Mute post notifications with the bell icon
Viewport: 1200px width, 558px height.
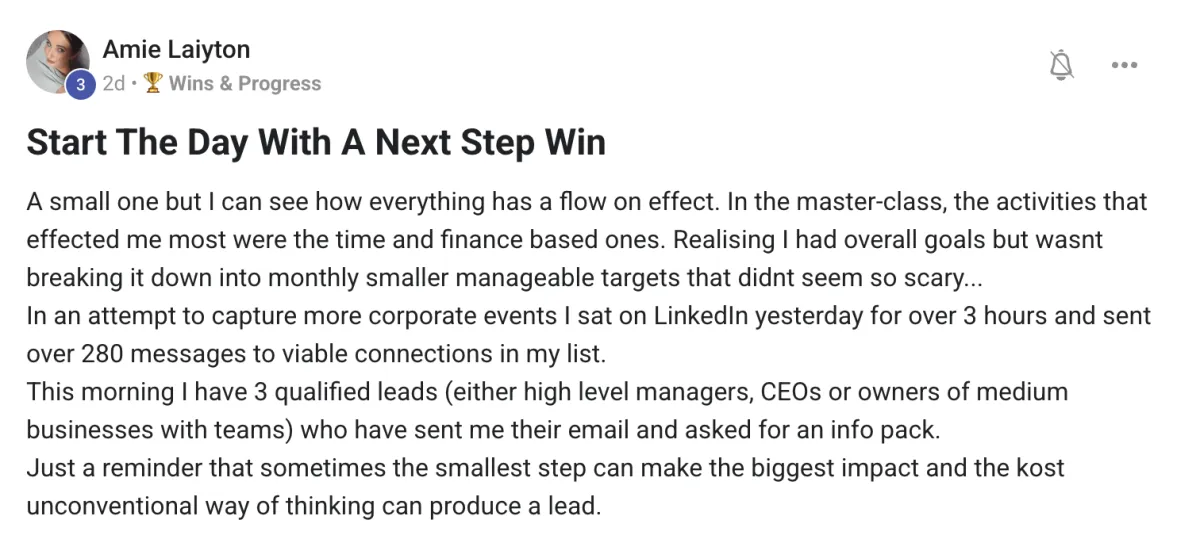click(x=1061, y=65)
